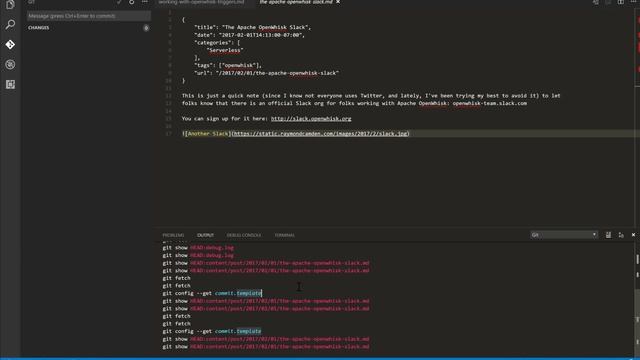Click the "You can sign up for it here" text

(225, 119)
